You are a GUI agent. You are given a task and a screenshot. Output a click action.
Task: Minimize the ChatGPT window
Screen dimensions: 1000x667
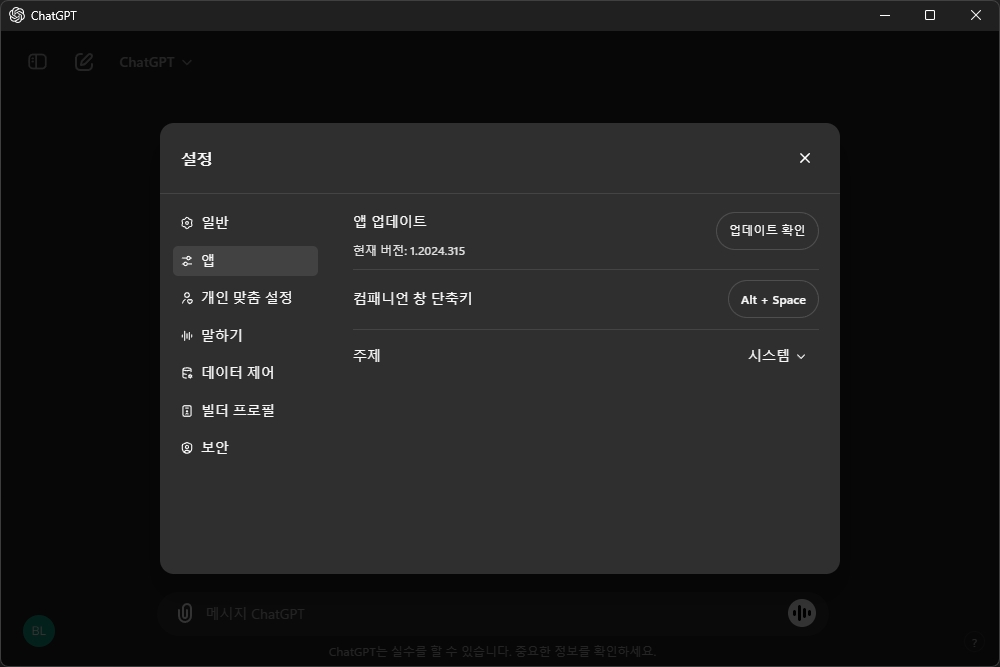[885, 15]
